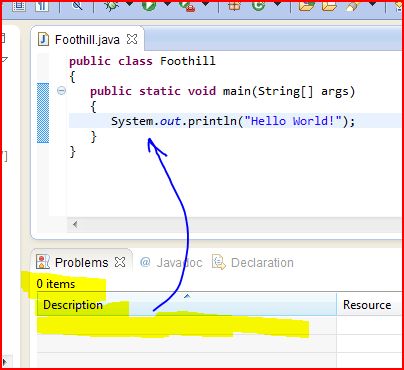Image resolution: width=404 pixels, height=370 pixels.
Task: Click the Debug bug icon in toolbar
Action: point(111,6)
